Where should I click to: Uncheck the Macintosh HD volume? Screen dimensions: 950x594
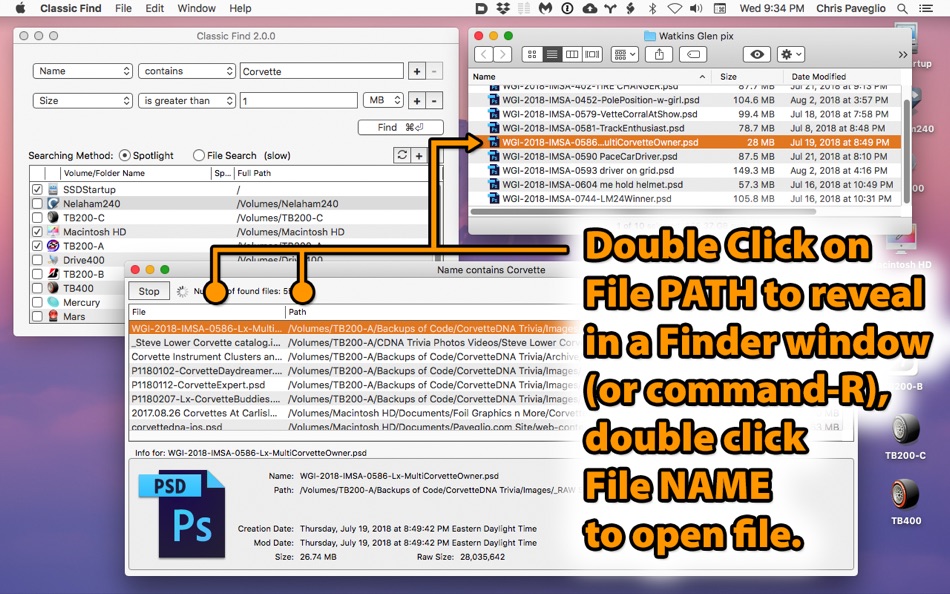point(37,232)
